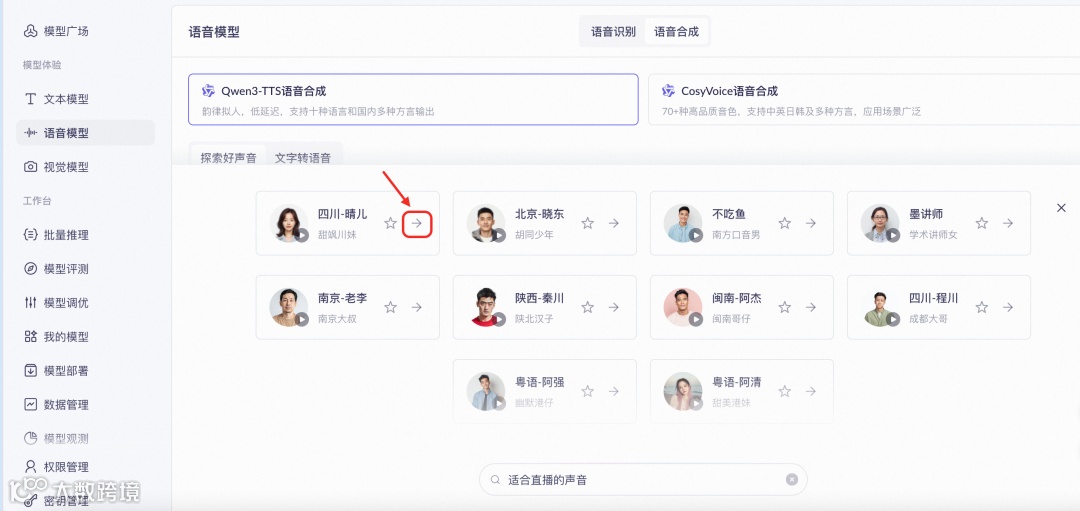This screenshot has height=511, width=1080.
Task: Click the arrow on 闽南-阿杰 card
Action: (x=811, y=307)
